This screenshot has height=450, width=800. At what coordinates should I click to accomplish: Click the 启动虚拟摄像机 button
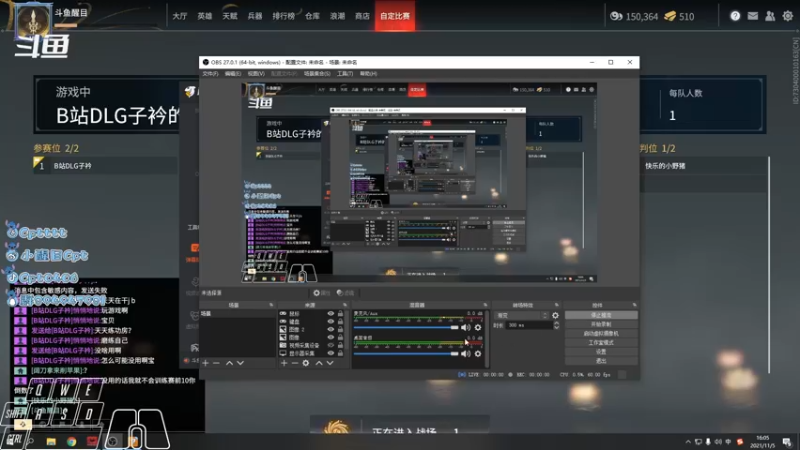[x=601, y=334]
